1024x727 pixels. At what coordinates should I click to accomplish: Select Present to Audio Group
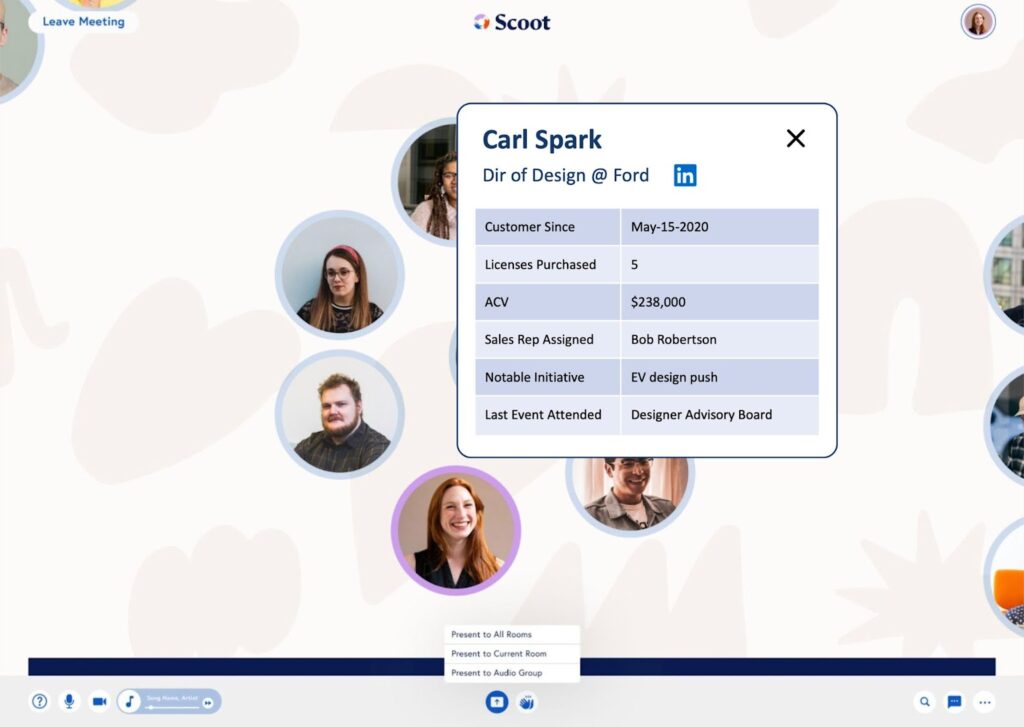[511, 673]
